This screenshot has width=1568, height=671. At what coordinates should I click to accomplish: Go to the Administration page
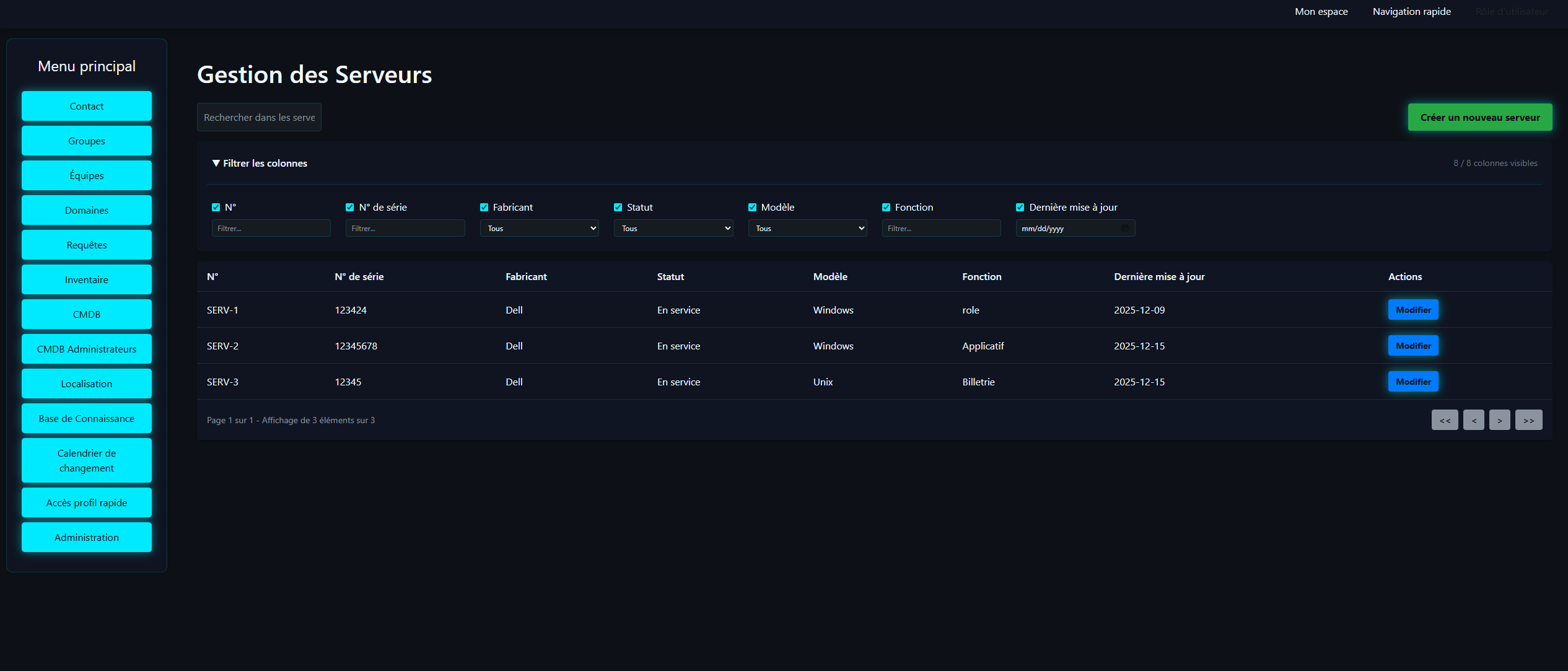click(86, 537)
